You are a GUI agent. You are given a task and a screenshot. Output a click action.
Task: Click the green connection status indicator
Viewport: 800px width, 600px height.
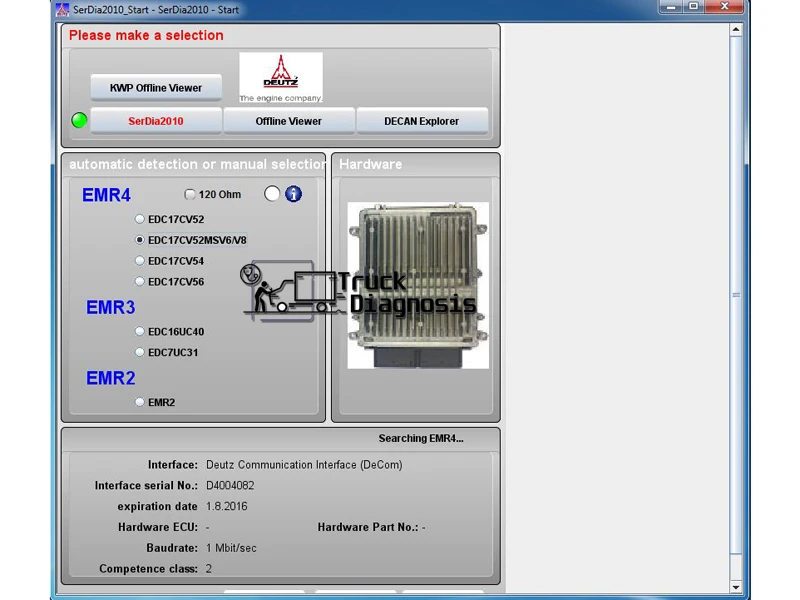tap(79, 120)
